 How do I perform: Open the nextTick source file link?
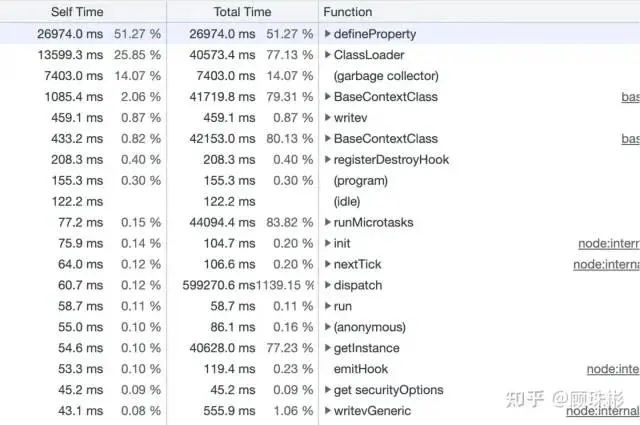point(606,265)
